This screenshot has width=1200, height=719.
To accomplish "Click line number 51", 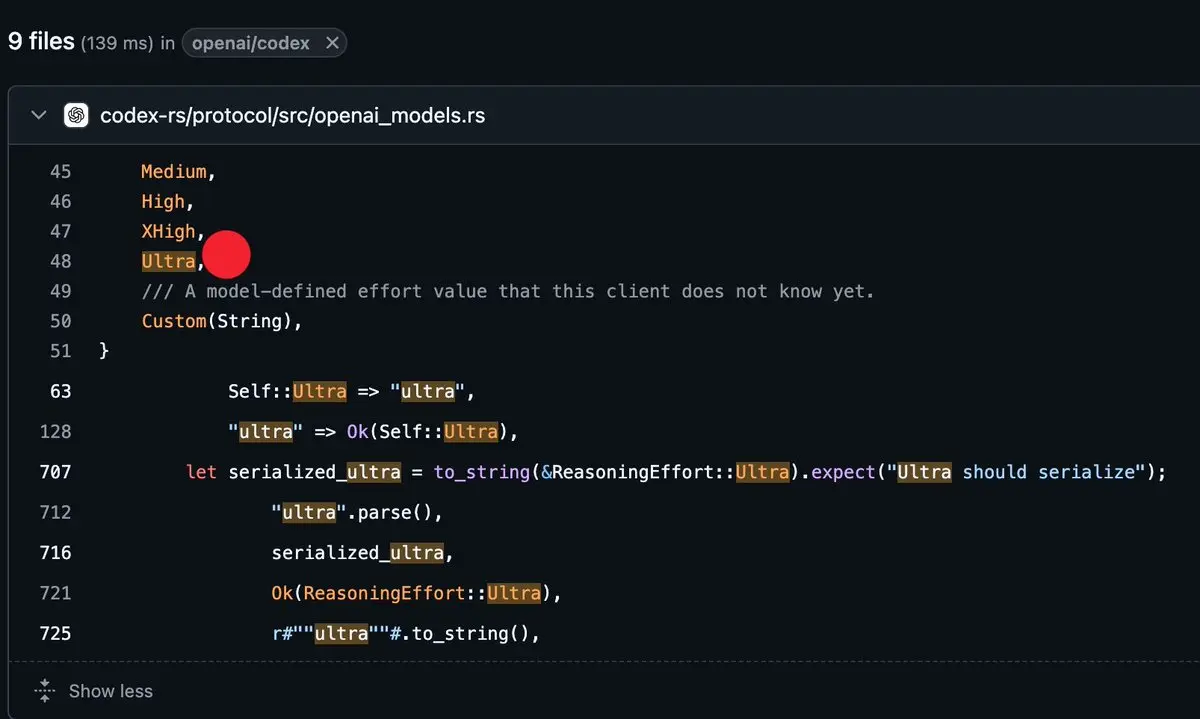I will click(60, 352).
